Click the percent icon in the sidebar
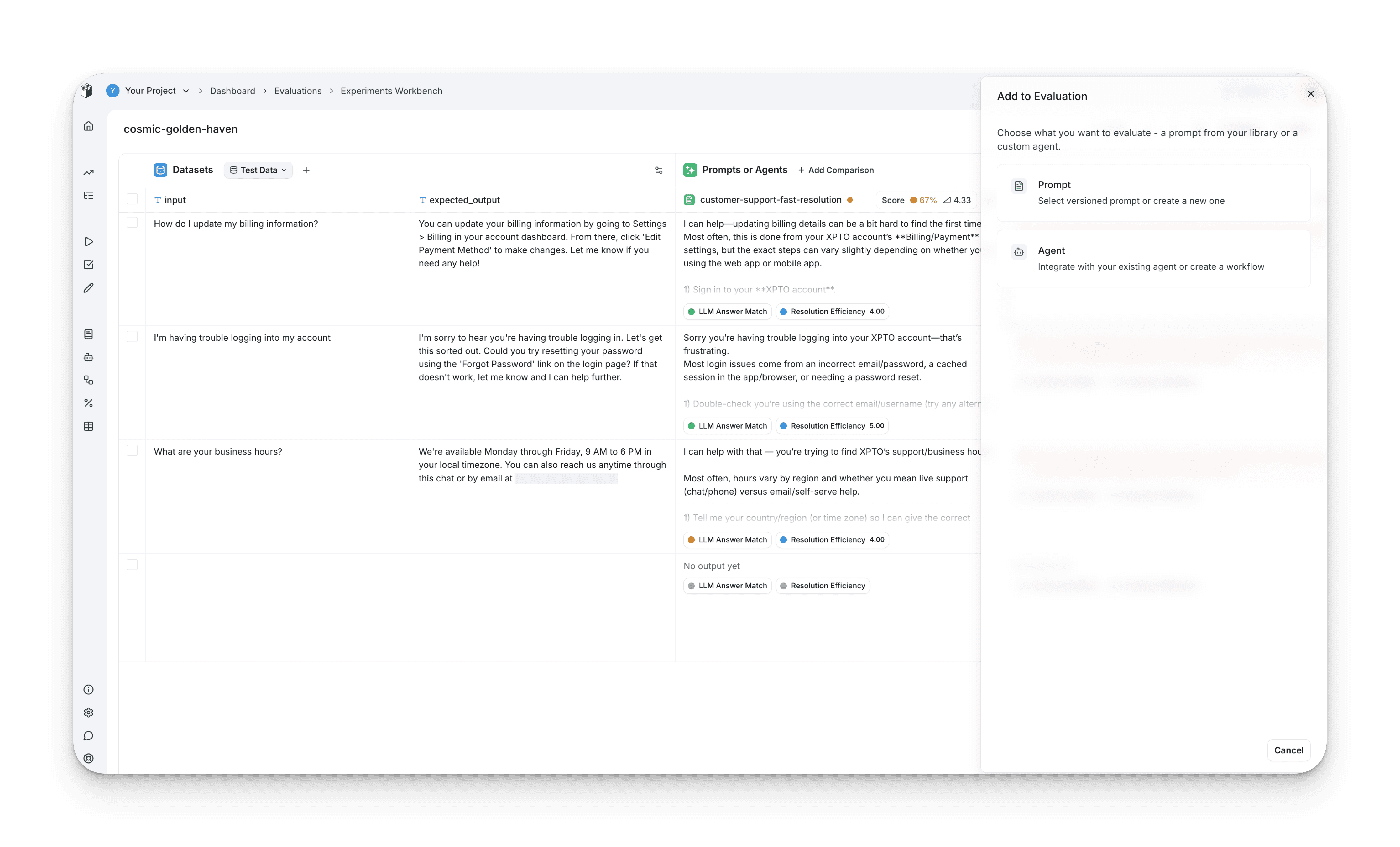This screenshot has width=1400, height=847. click(89, 403)
